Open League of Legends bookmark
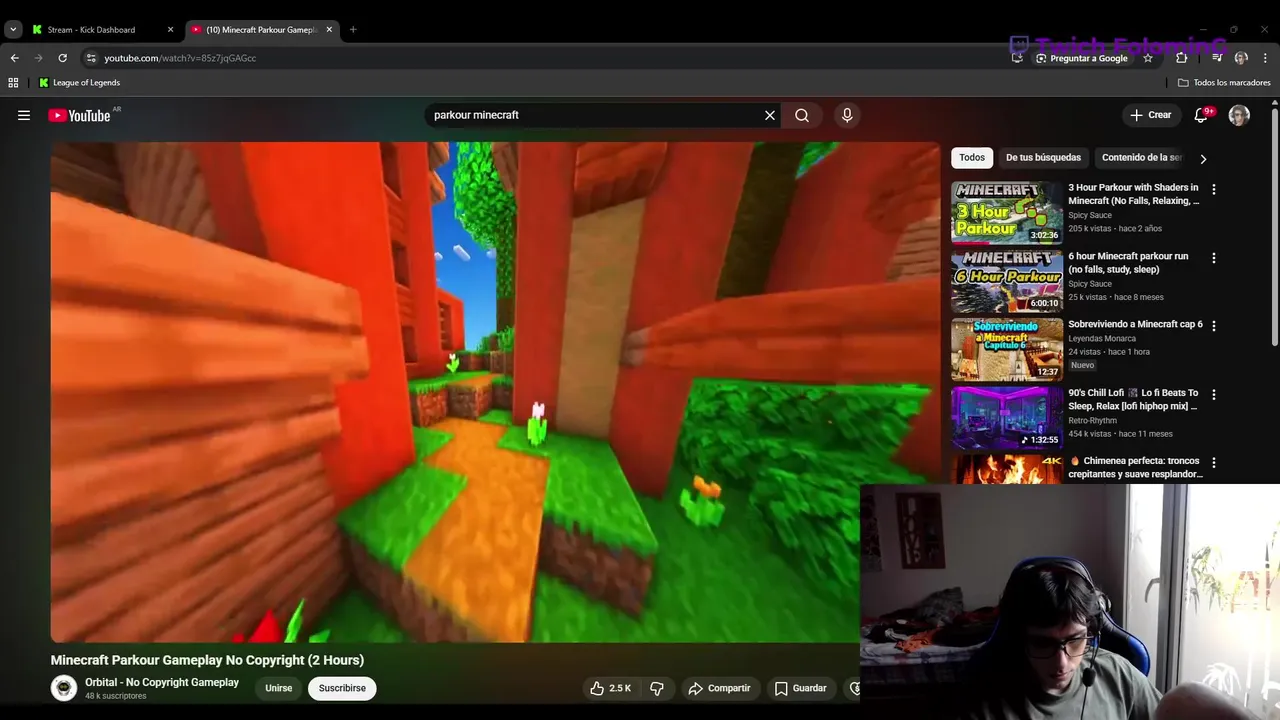 [79, 83]
